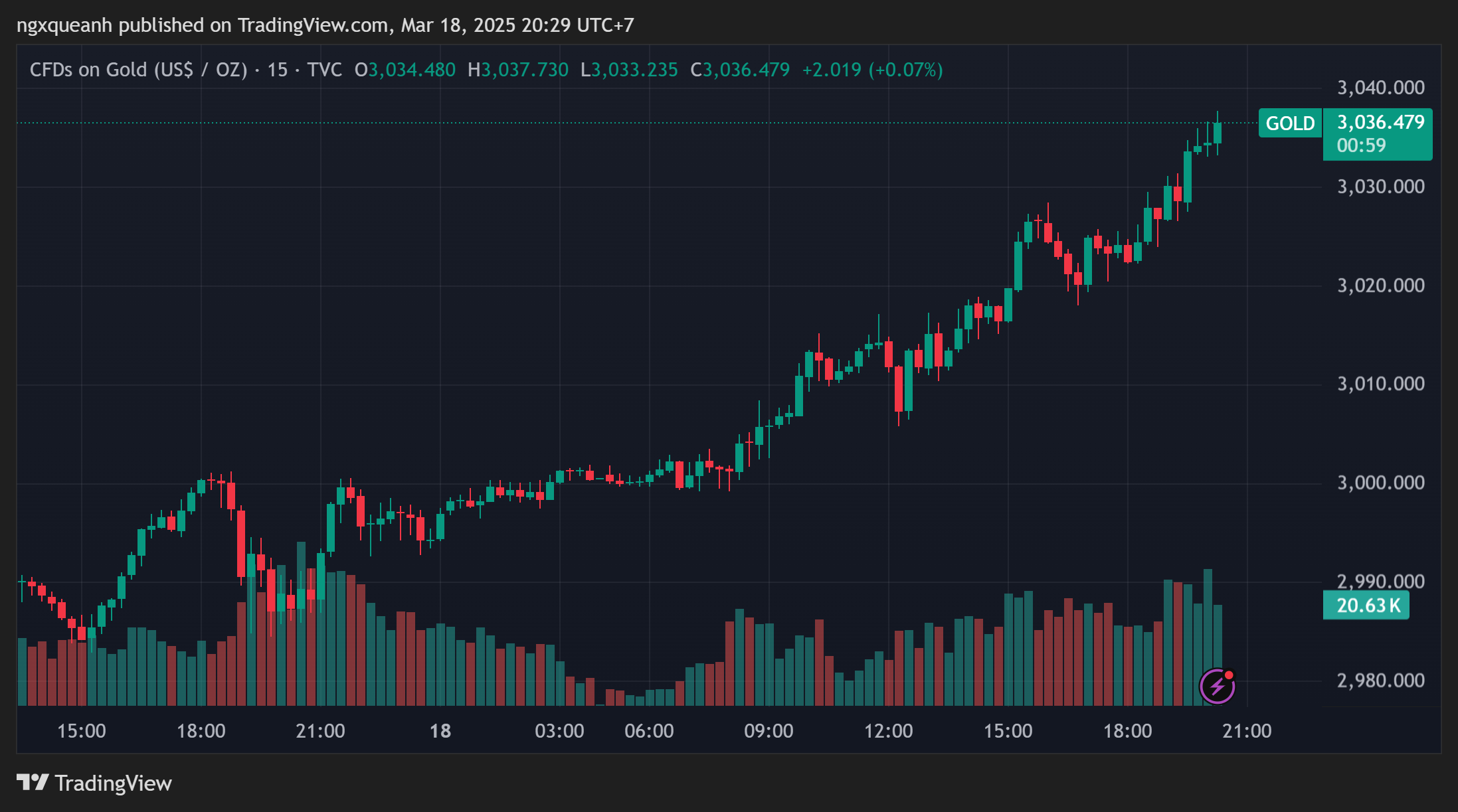Click the 20.63 K volume label
This screenshot has height=812, width=1458.
click(x=1366, y=606)
